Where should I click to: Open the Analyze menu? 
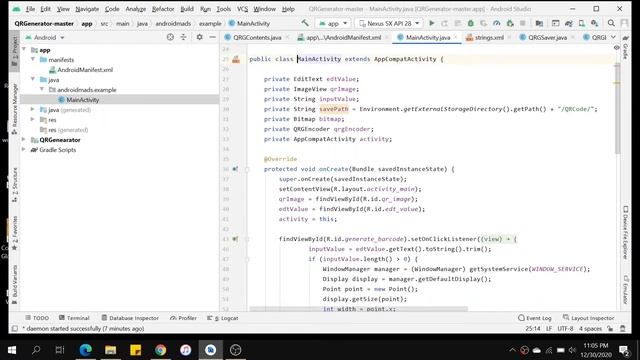[x=136, y=9]
